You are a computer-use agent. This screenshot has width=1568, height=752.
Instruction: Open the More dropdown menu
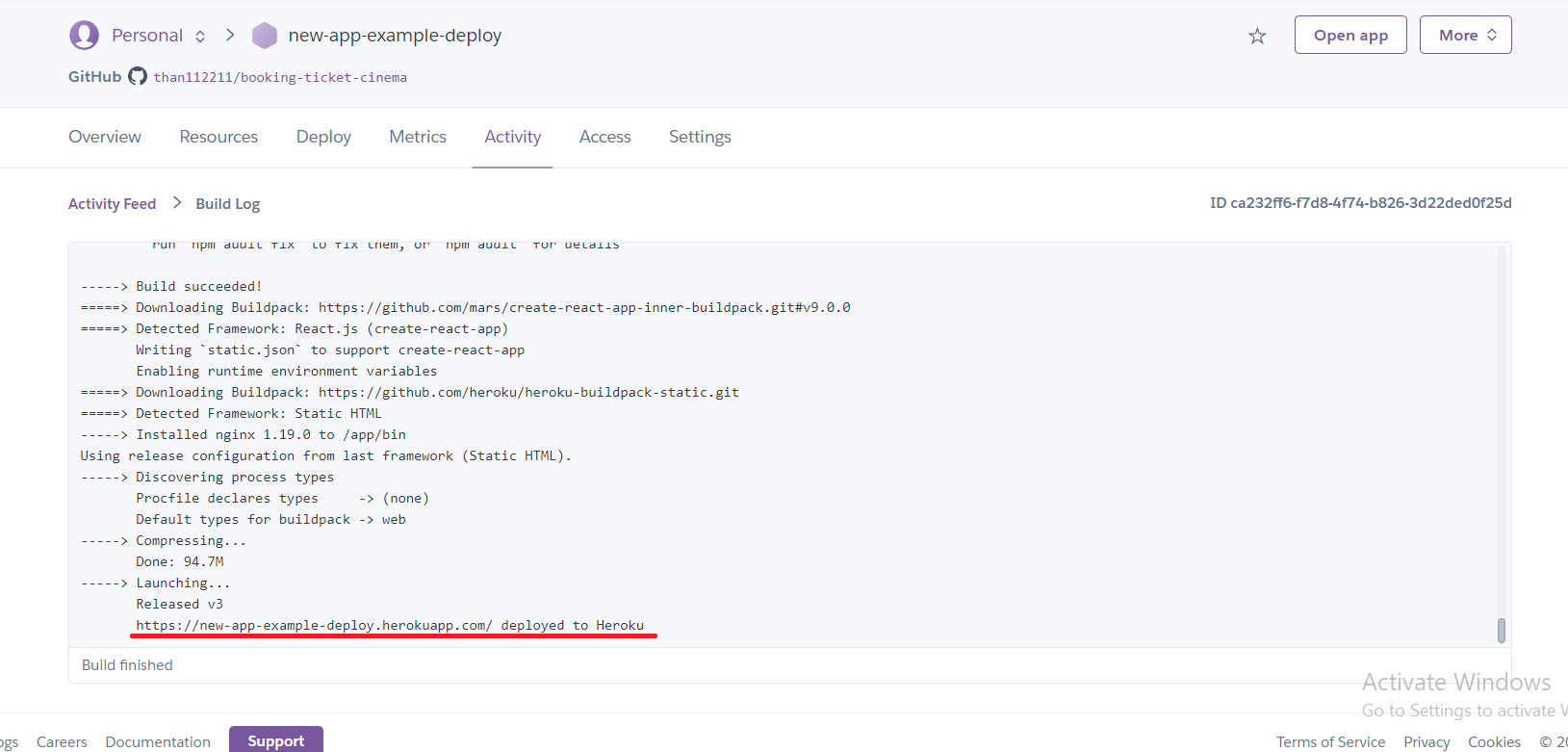click(1465, 35)
